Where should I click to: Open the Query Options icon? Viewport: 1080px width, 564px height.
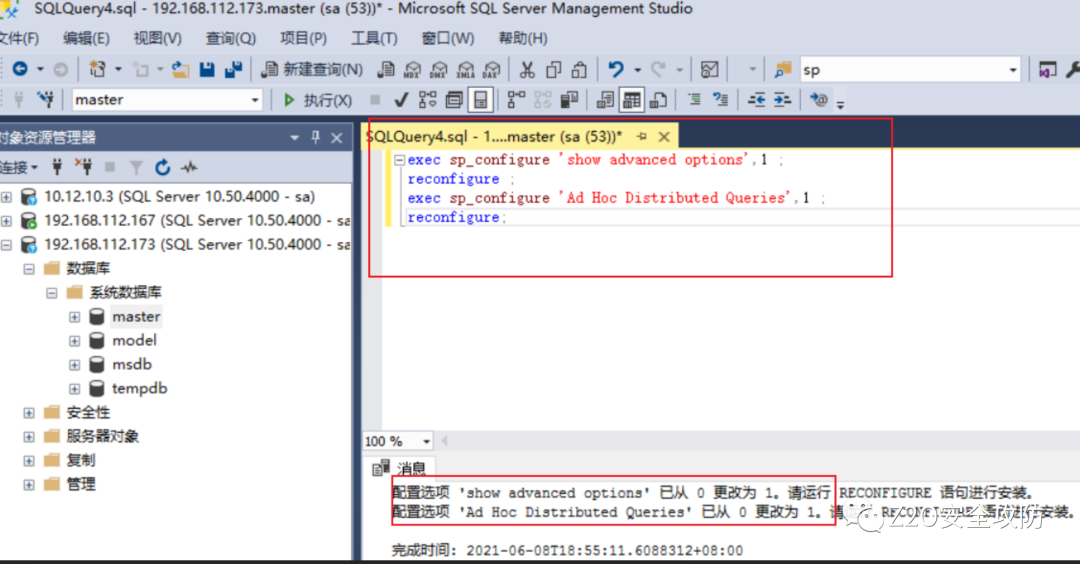[x=454, y=100]
